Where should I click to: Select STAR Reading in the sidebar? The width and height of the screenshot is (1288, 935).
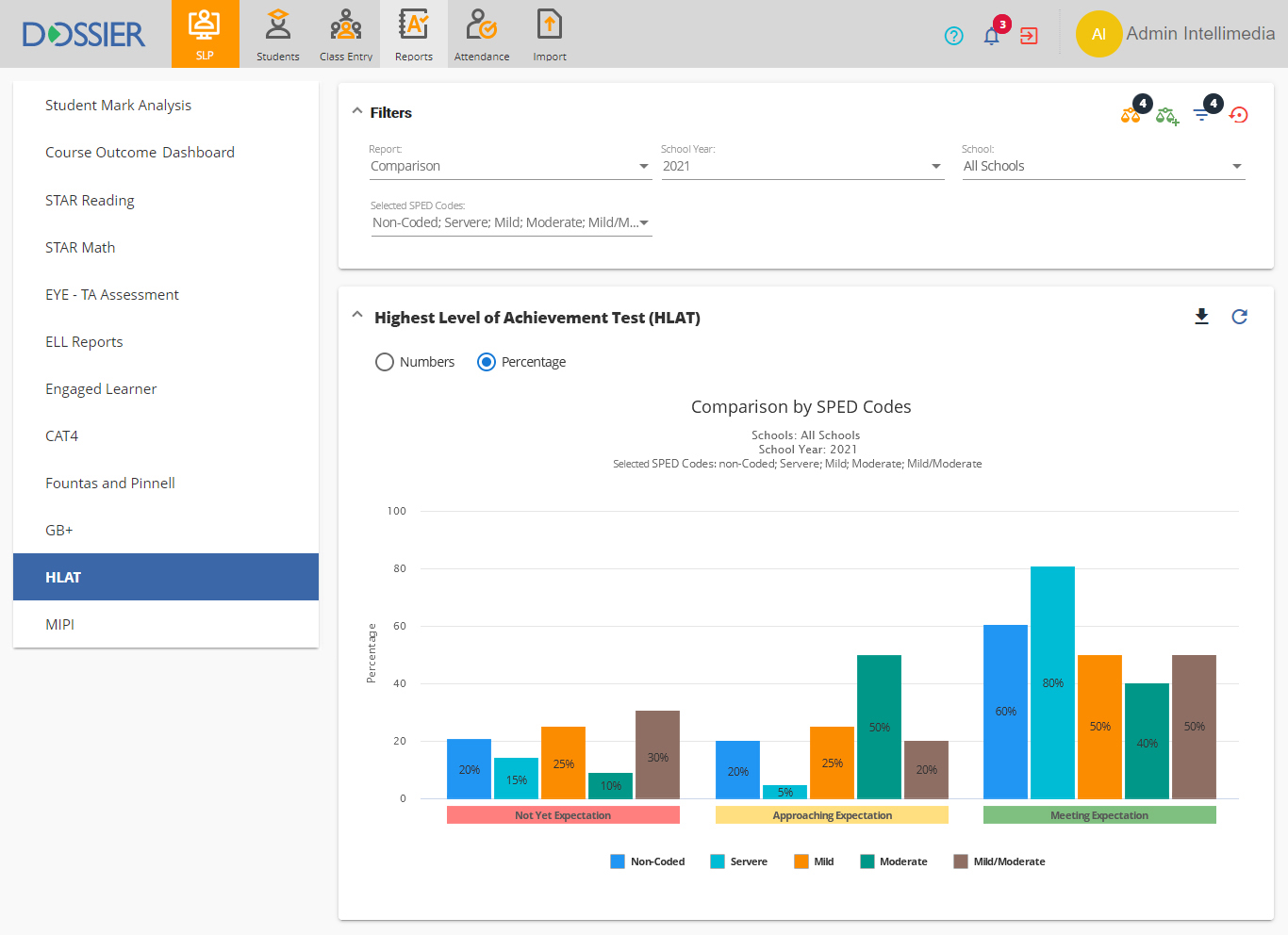click(x=90, y=200)
